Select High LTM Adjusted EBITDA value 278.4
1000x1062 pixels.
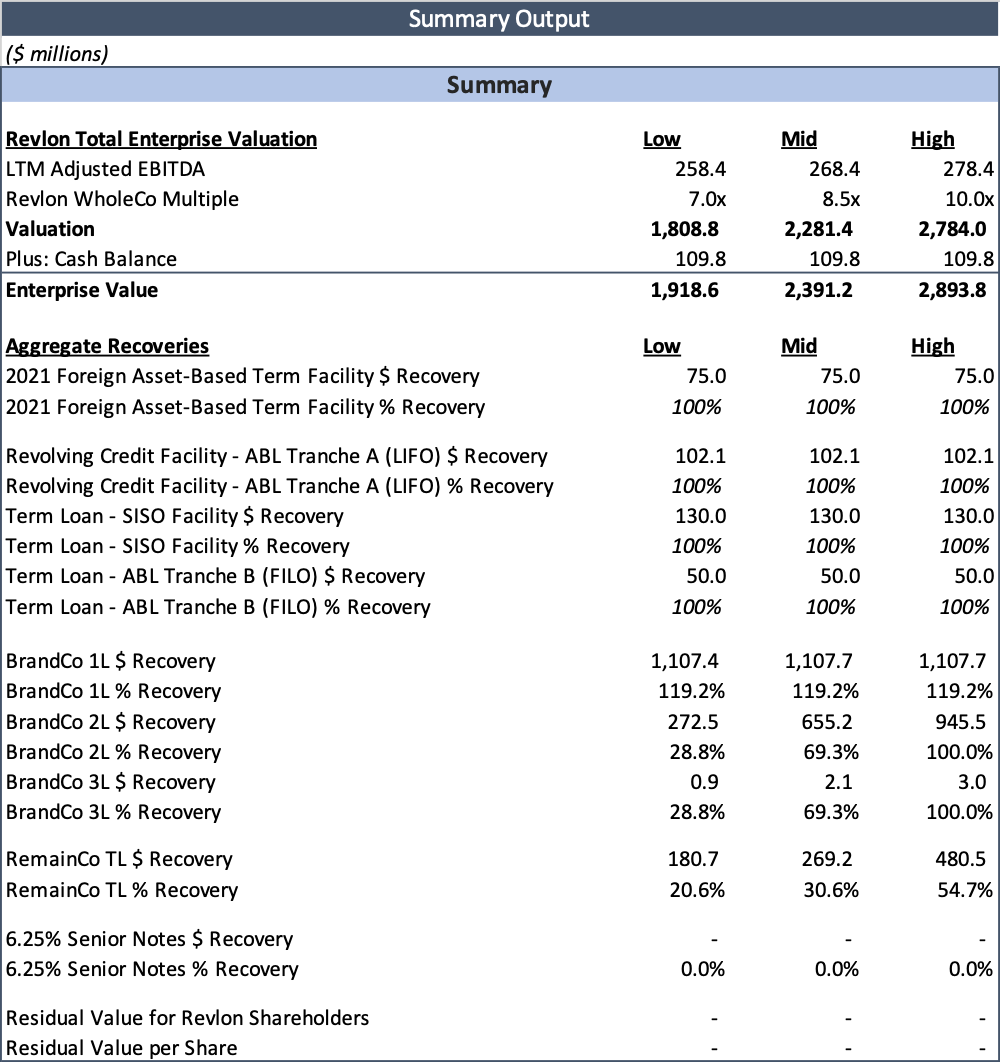coord(968,169)
